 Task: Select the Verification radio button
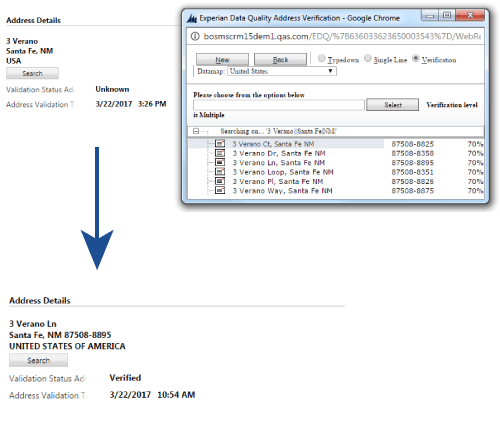[415, 58]
